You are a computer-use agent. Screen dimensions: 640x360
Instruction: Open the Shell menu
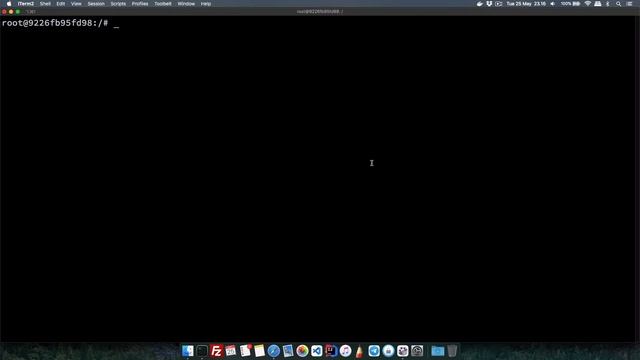click(x=45, y=4)
